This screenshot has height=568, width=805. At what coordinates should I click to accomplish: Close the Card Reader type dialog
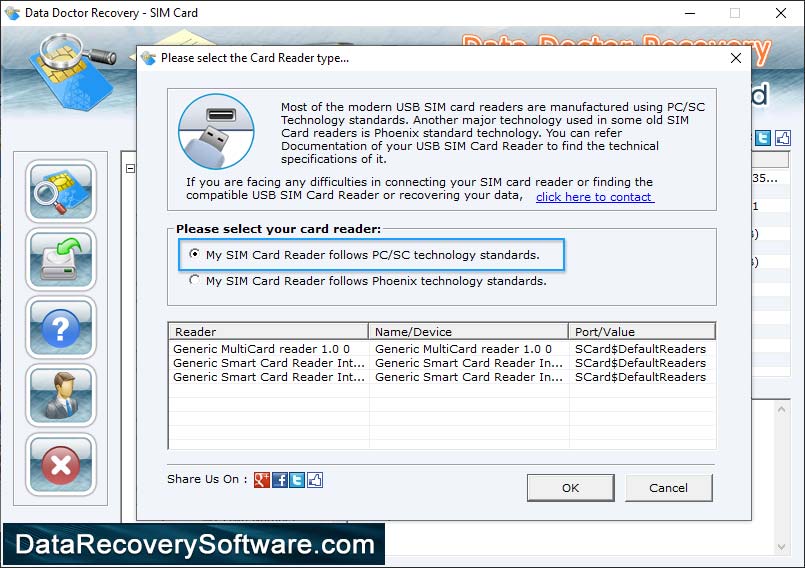click(x=736, y=58)
